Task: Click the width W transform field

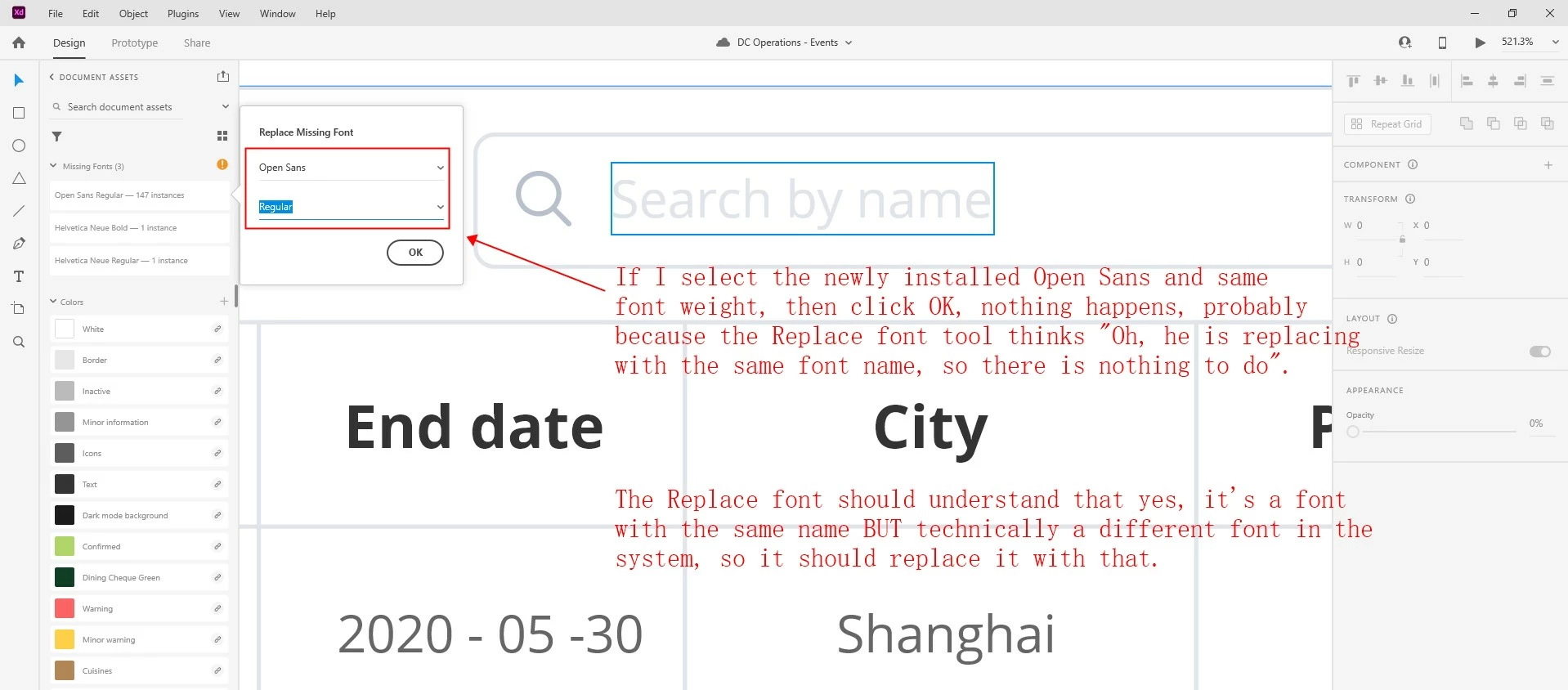Action: 1377,226
